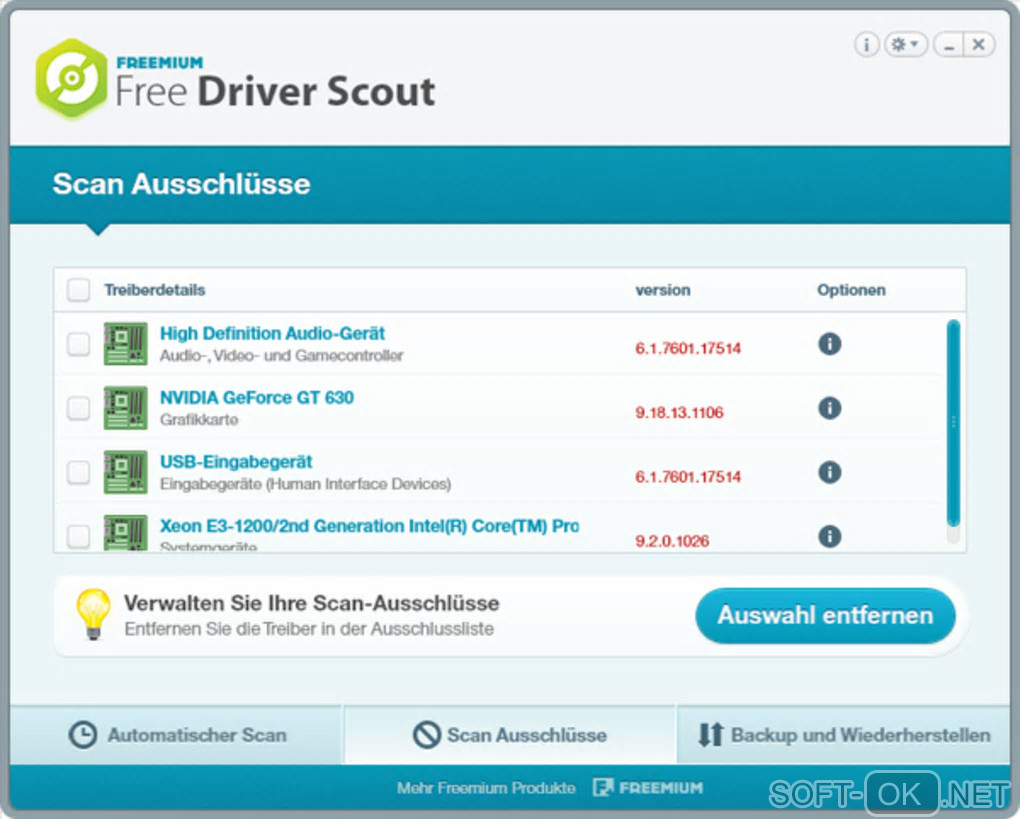Screen dimensions: 1020x819
Task: Open USB-Eingabegerät driver name
Action: (x=236, y=462)
